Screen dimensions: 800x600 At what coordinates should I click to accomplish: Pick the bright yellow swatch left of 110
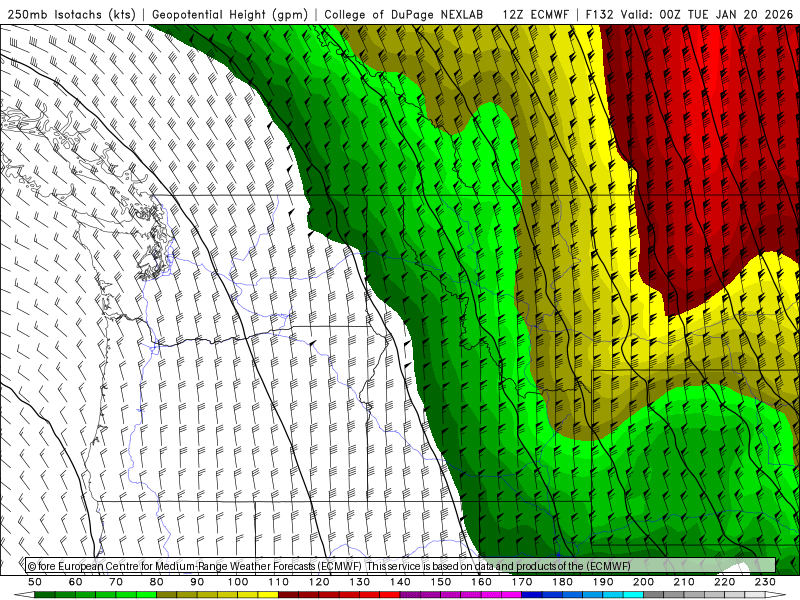268,594
